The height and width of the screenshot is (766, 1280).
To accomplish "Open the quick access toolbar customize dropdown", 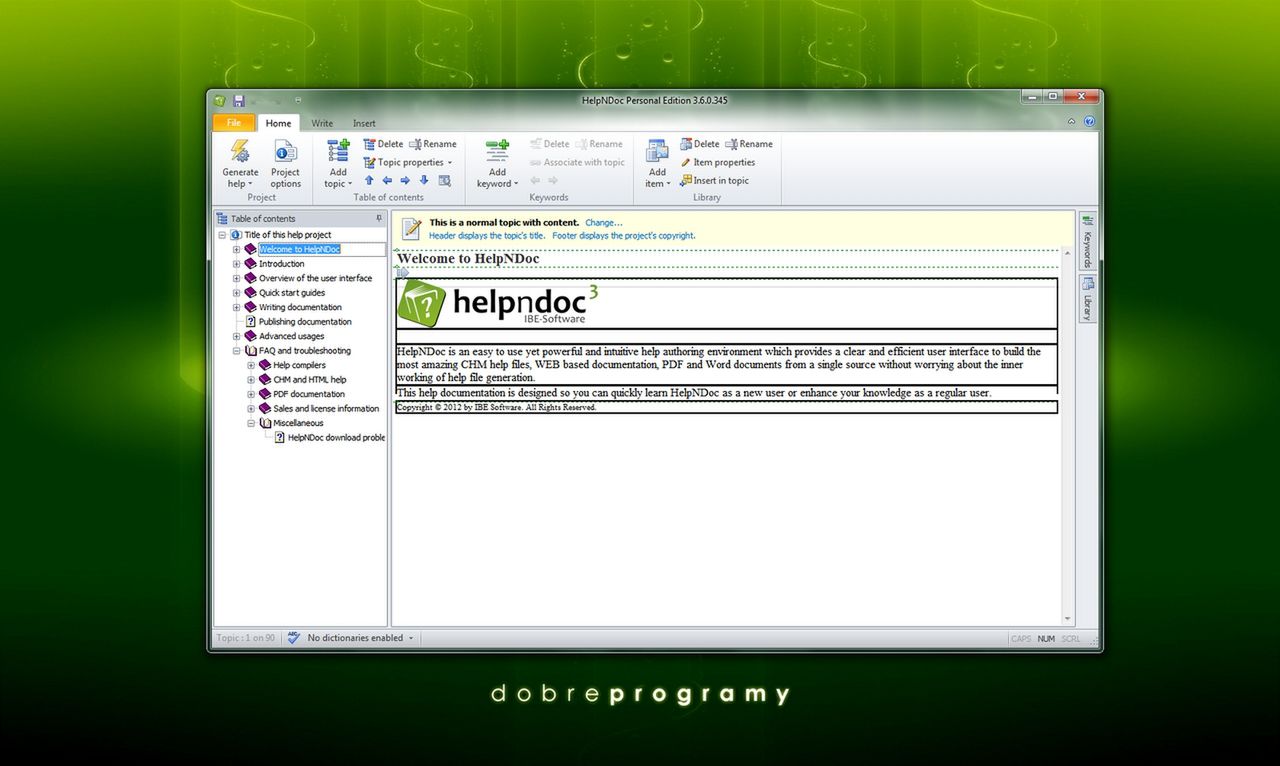I will (298, 101).
